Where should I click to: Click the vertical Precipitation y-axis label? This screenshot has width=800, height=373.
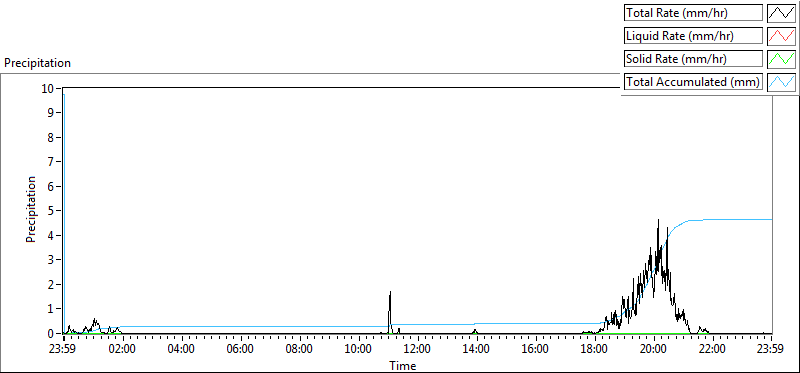(x=31, y=210)
